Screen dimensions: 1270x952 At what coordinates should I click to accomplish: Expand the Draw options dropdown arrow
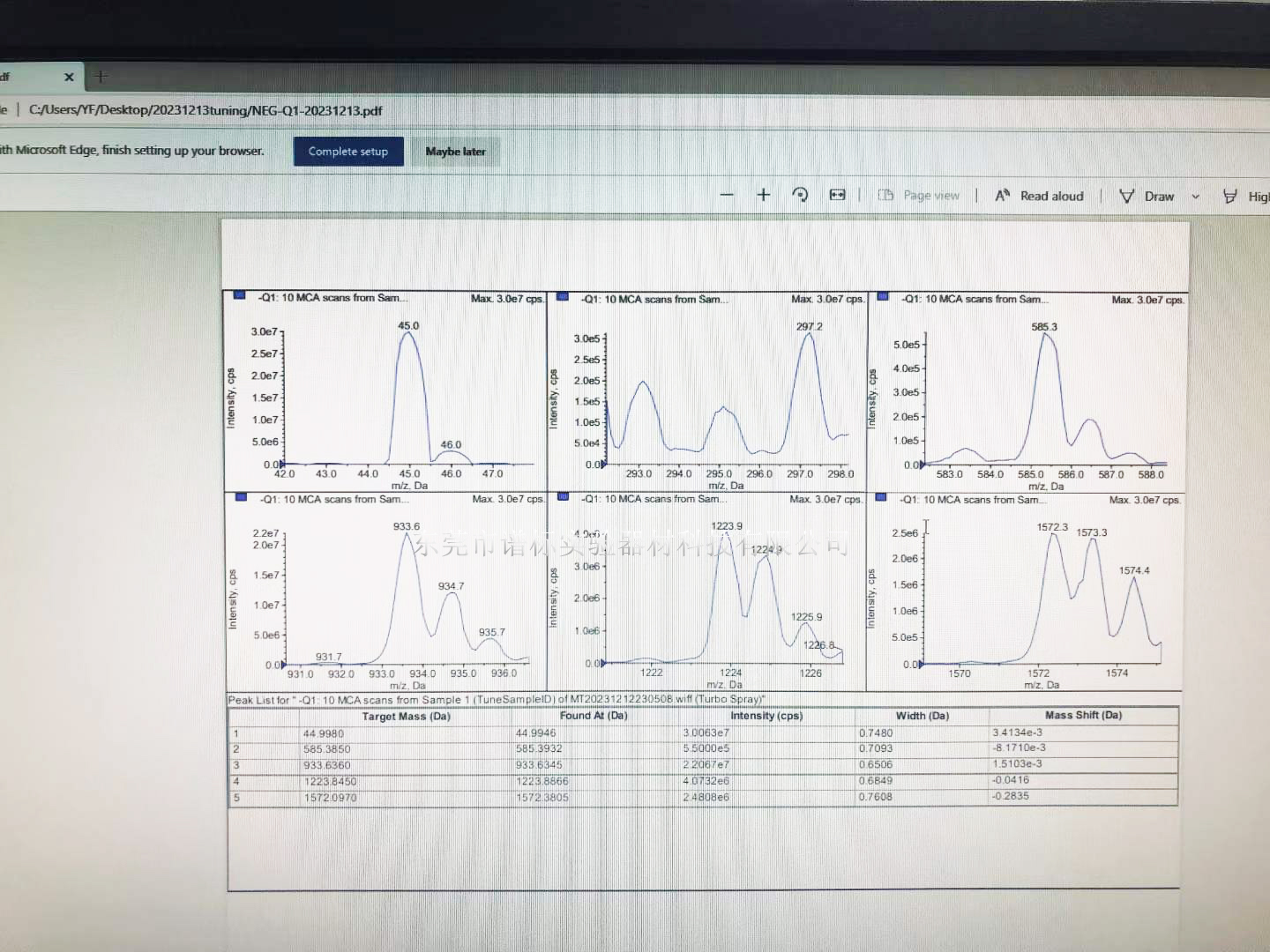1196,197
